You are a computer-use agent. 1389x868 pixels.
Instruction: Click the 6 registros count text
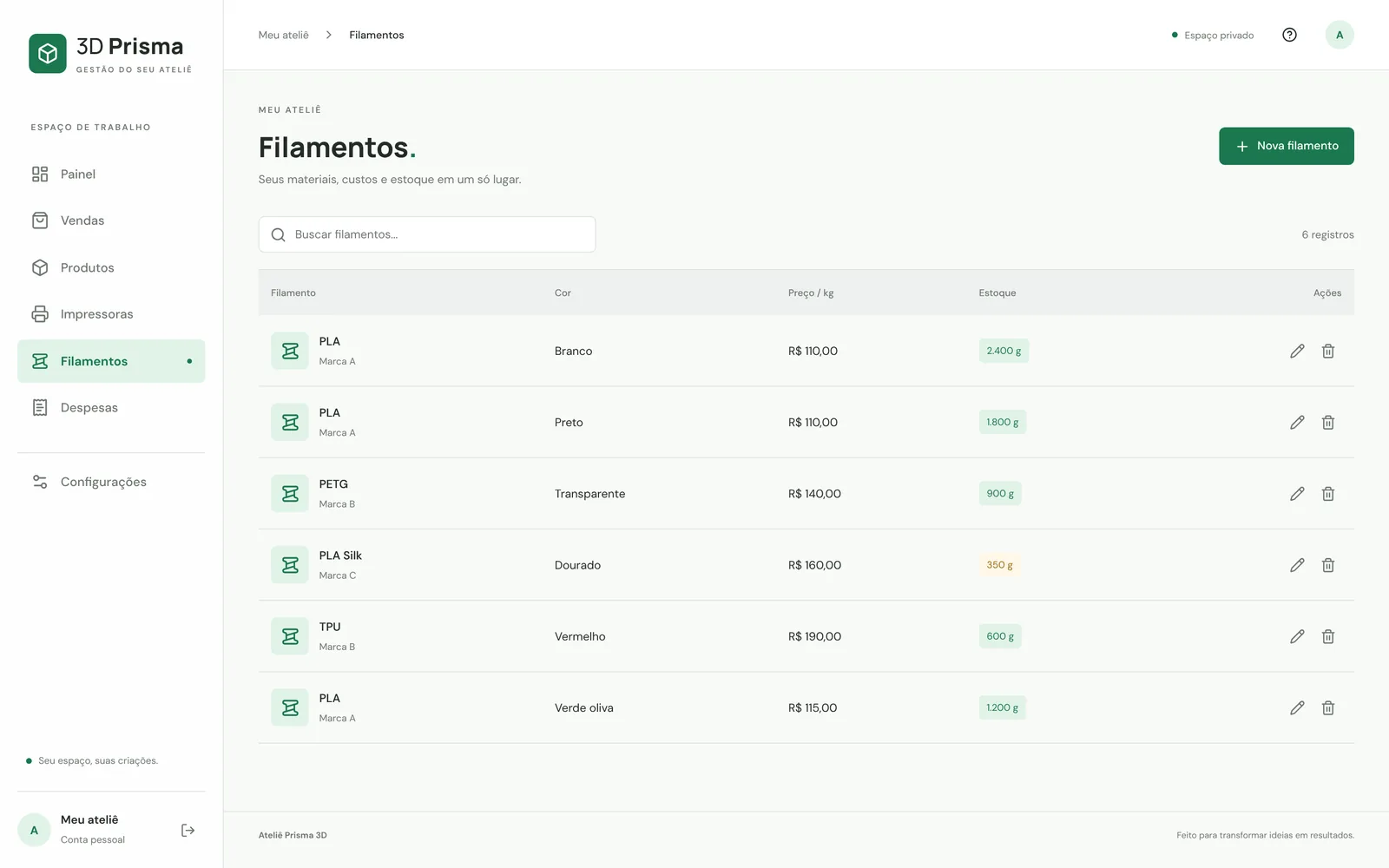click(1327, 234)
